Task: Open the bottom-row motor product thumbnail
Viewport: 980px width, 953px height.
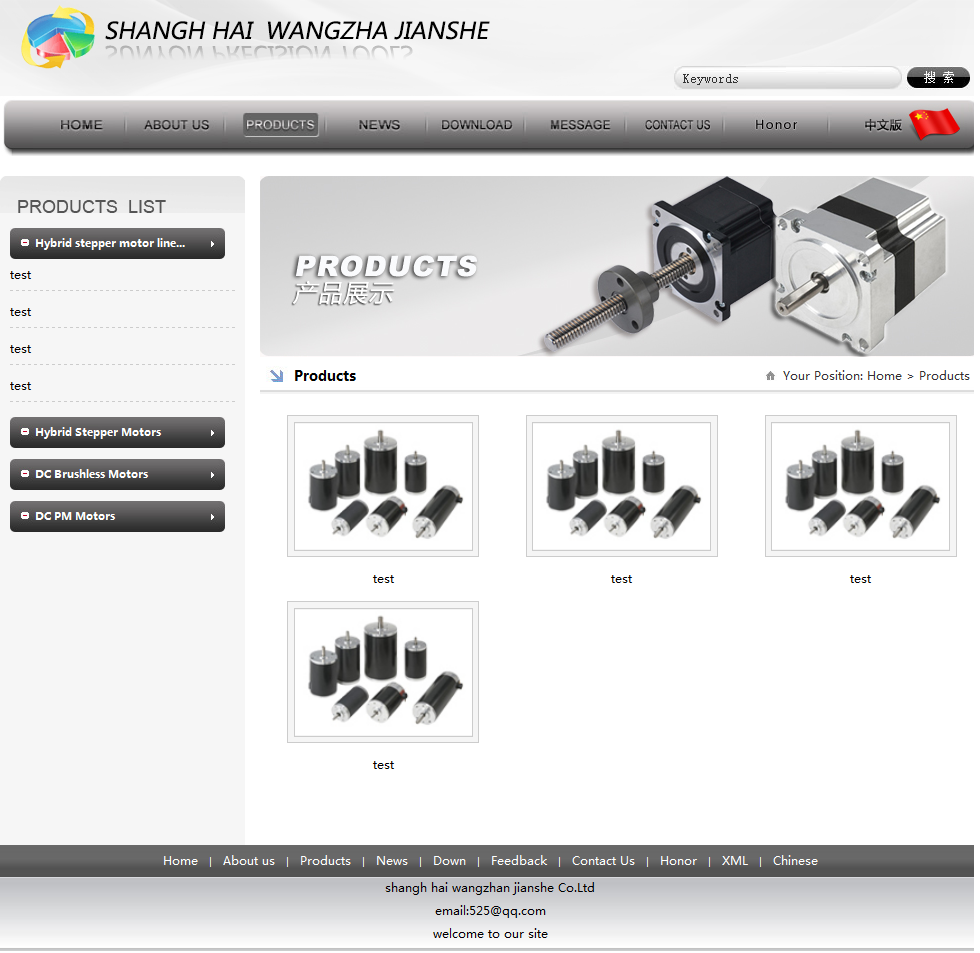Action: point(383,672)
